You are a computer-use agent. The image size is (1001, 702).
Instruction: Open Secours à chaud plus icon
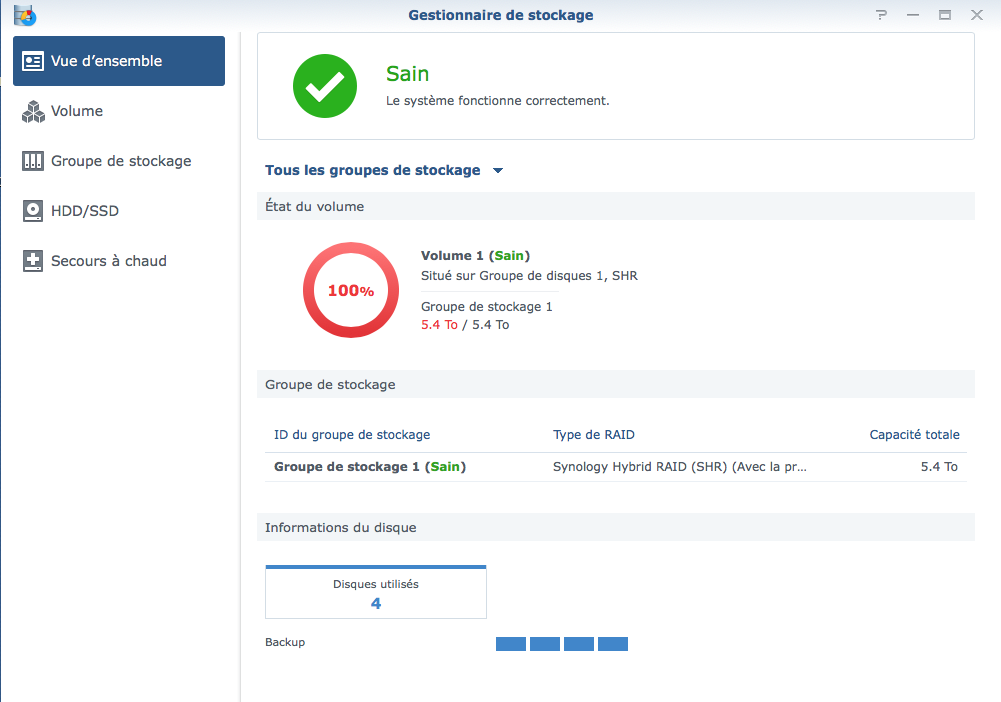click(33, 261)
